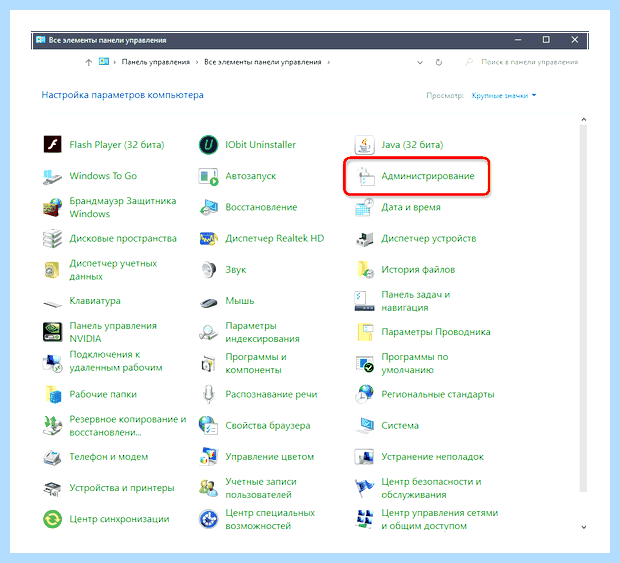Screen dimensions: 620x563
Task: Click the Администрирование icon
Action: pos(364,176)
